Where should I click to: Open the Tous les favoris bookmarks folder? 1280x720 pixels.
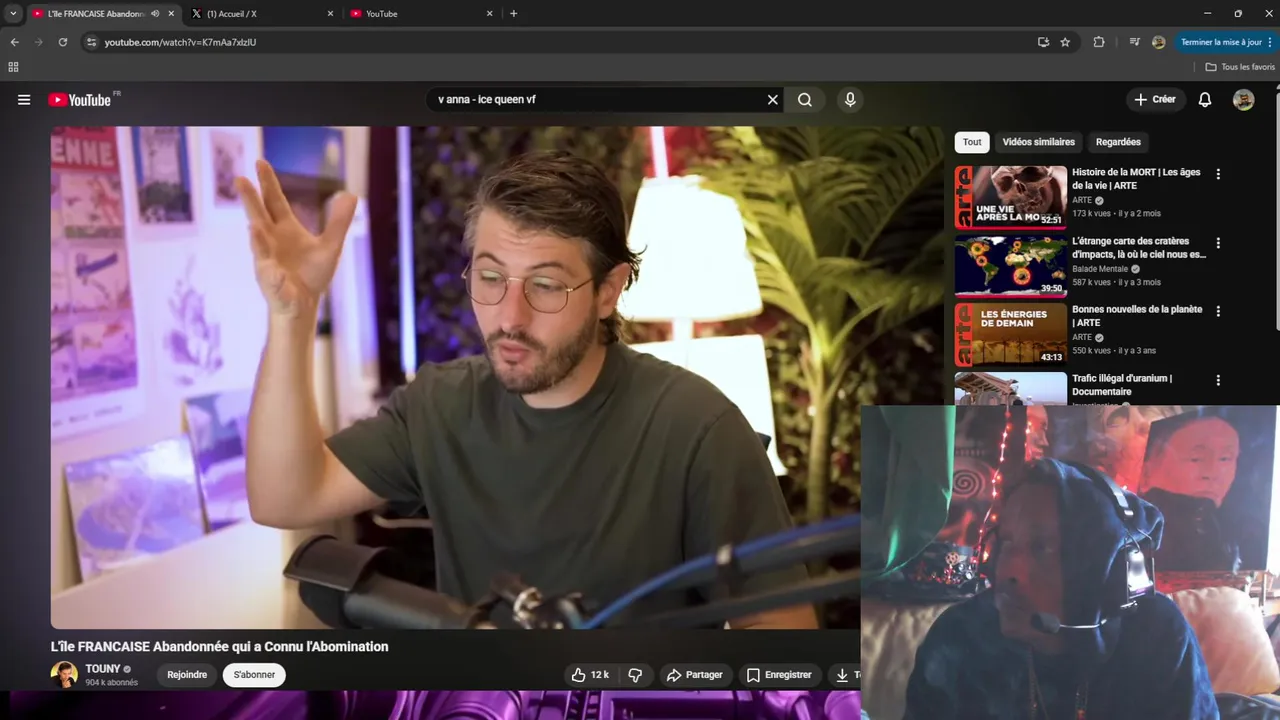pyautogui.click(x=1240, y=67)
